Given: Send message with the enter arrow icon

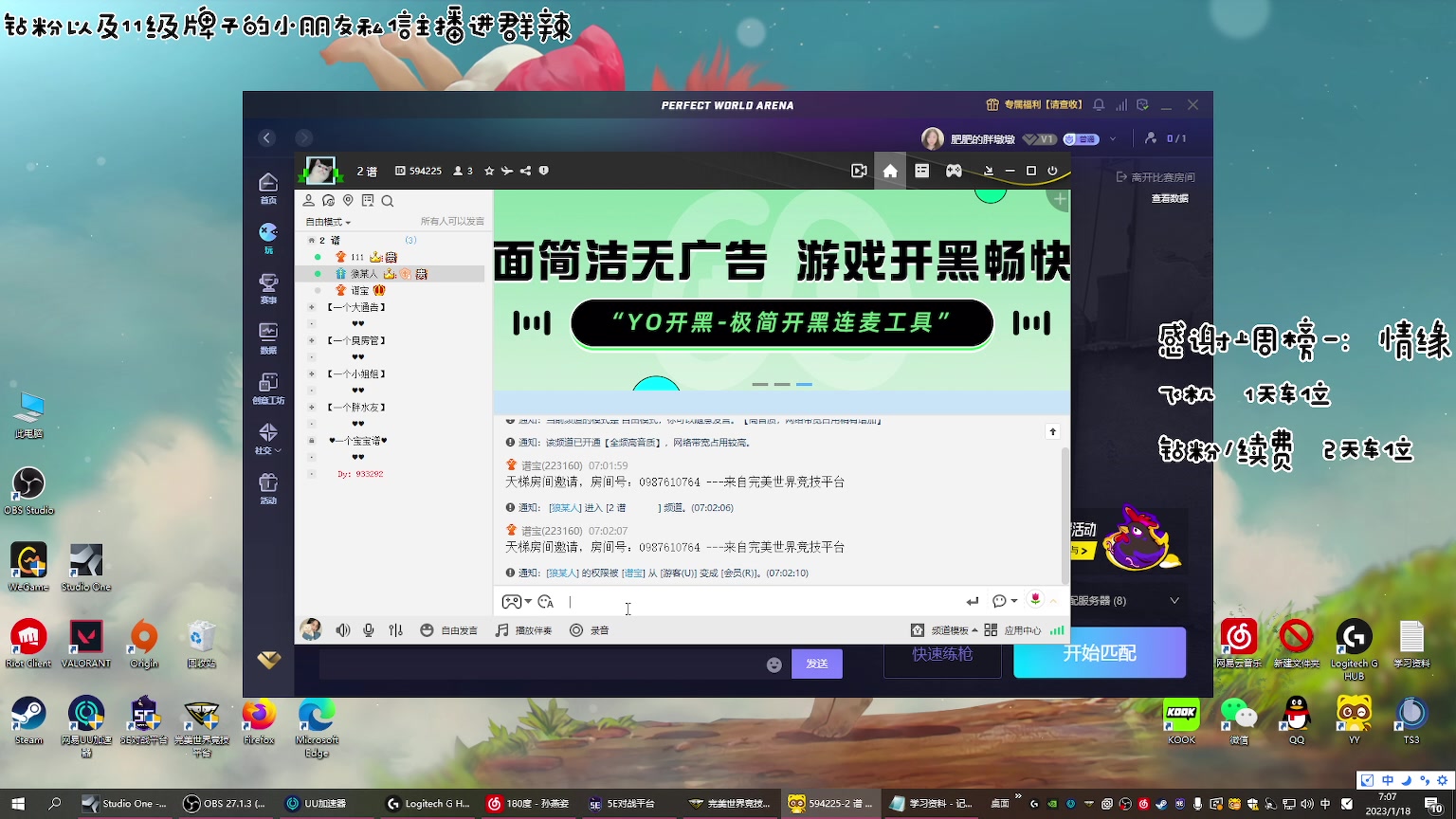Looking at the screenshot, I should point(973,601).
